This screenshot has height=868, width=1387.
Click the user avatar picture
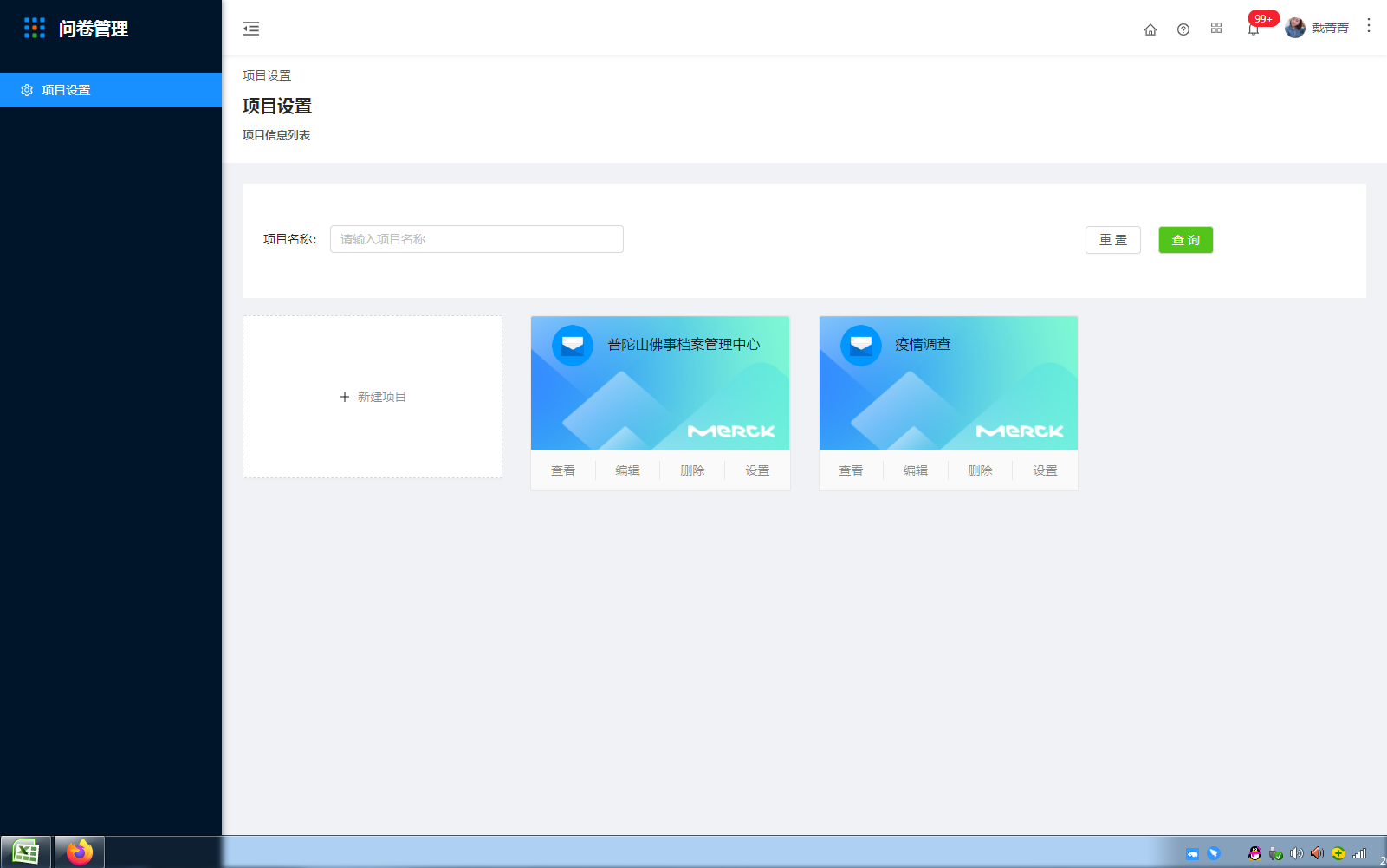[1295, 28]
